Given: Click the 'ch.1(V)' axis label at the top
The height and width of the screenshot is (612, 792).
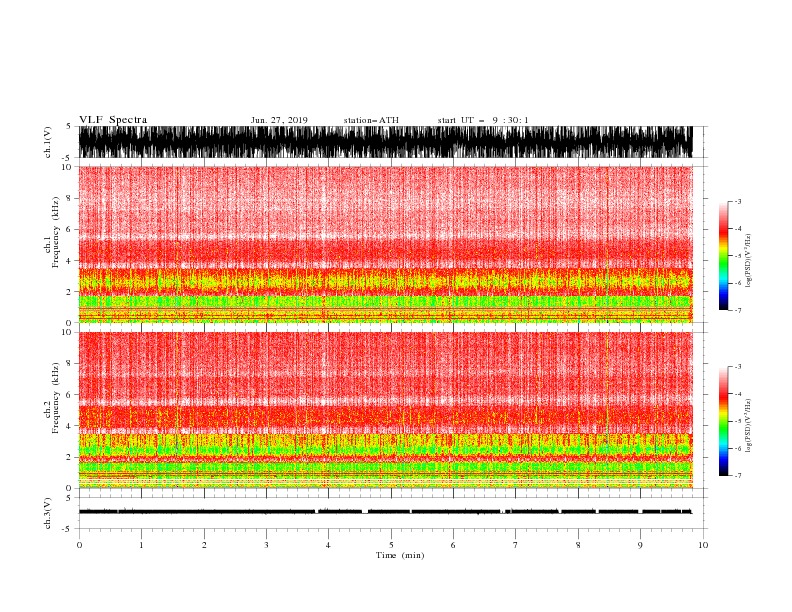Looking at the screenshot, I should point(48,142).
